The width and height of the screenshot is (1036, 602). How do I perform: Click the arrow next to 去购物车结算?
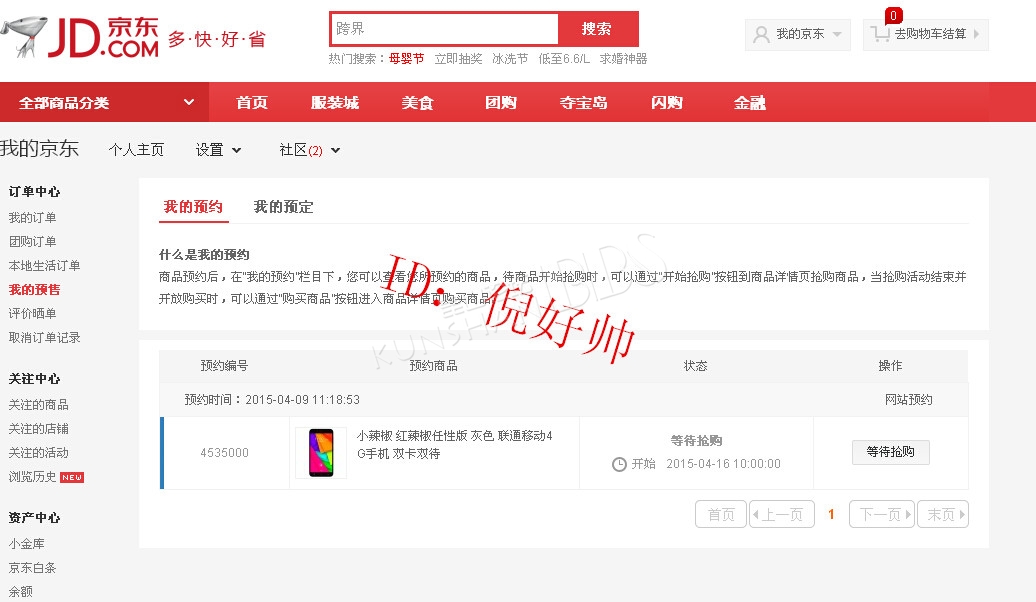(x=977, y=34)
